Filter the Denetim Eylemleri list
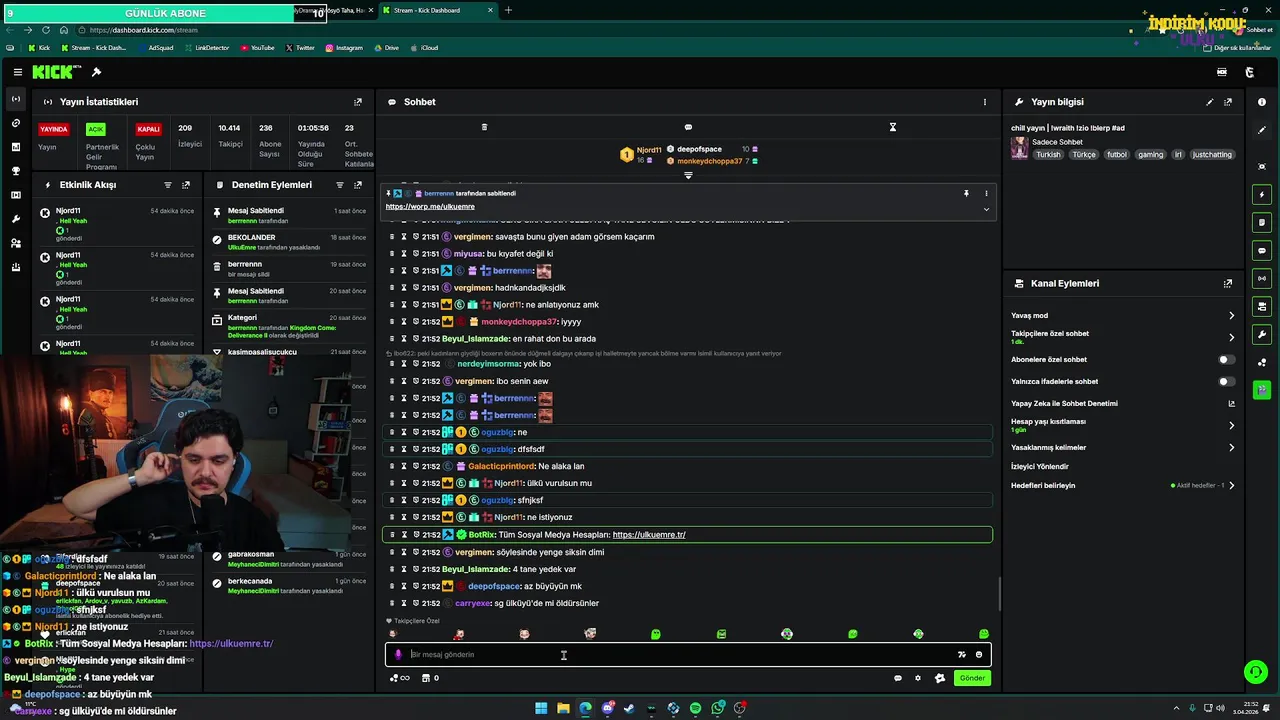Image resolution: width=1280 pixels, height=720 pixels. click(340, 185)
